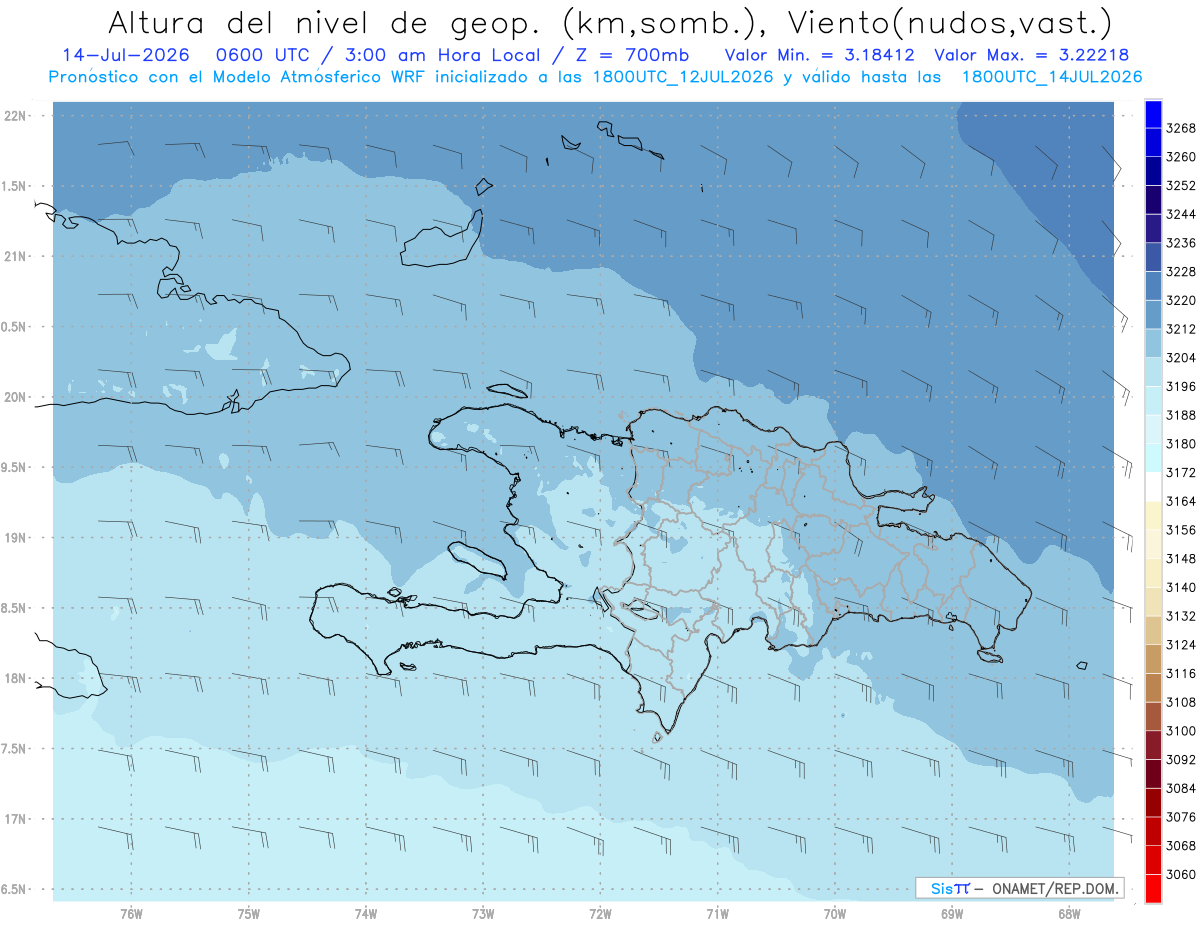Click the '17N' latitude label

tap(16, 818)
